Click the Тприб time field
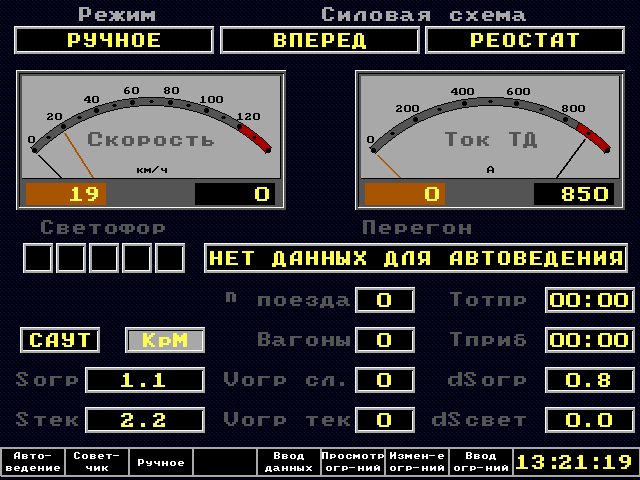This screenshot has height=480, width=640. tap(590, 340)
